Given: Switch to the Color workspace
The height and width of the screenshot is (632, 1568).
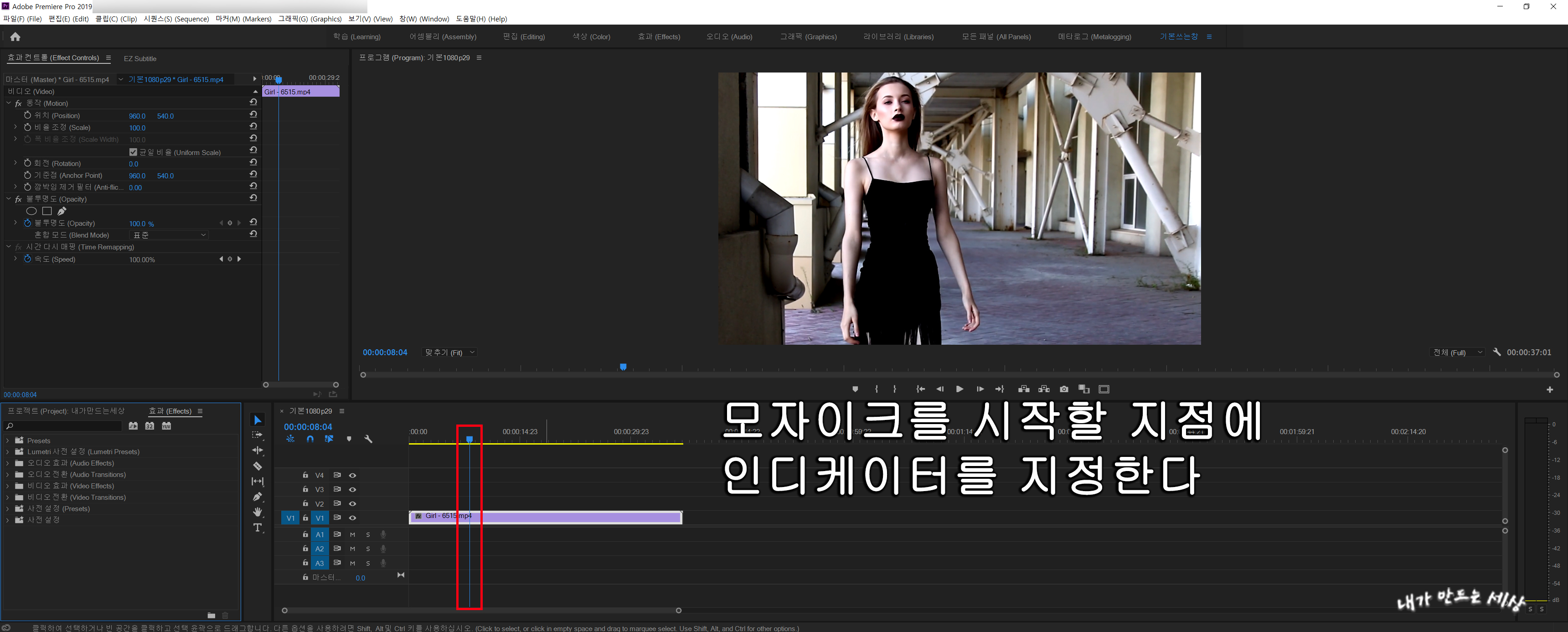Looking at the screenshot, I should (591, 36).
